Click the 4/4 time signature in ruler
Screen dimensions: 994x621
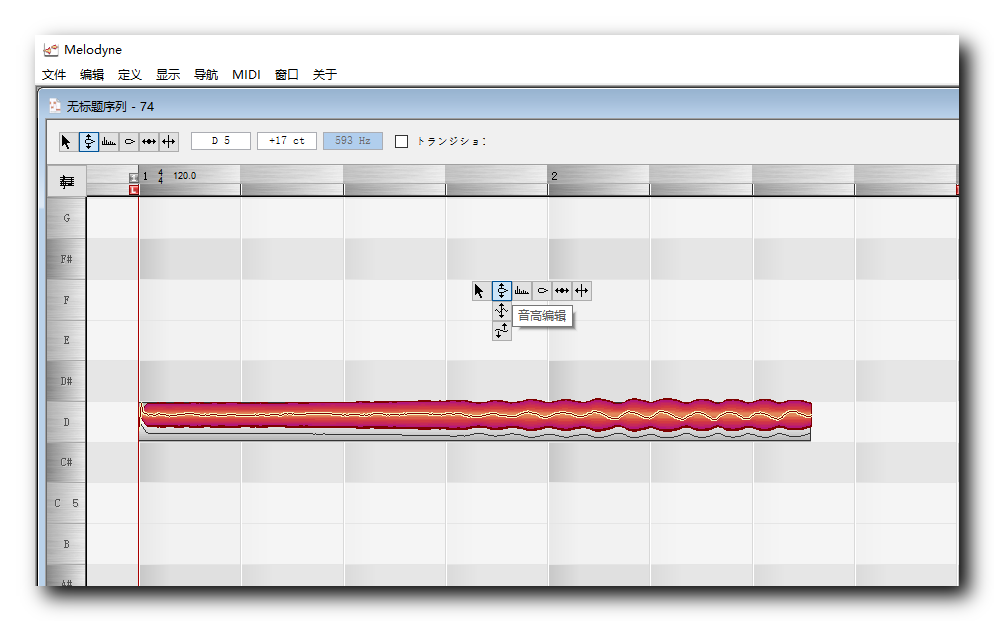pos(160,176)
